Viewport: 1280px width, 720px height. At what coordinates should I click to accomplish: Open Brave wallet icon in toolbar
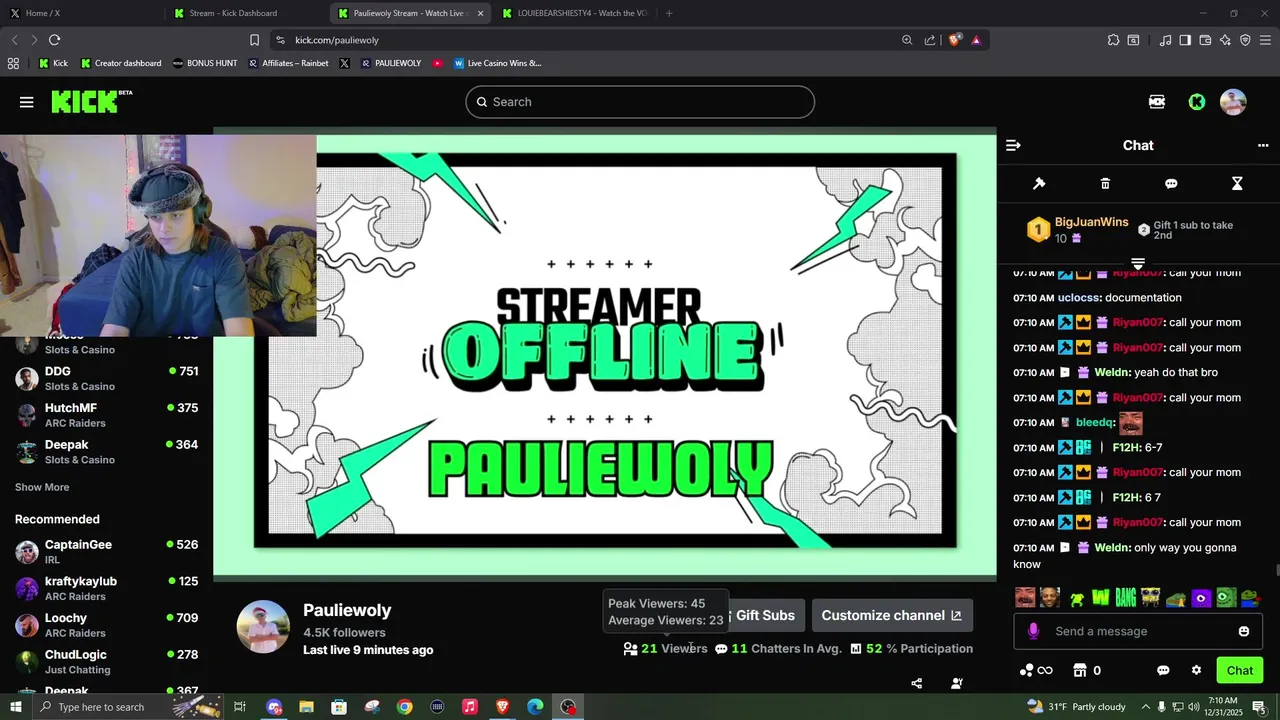point(1205,40)
